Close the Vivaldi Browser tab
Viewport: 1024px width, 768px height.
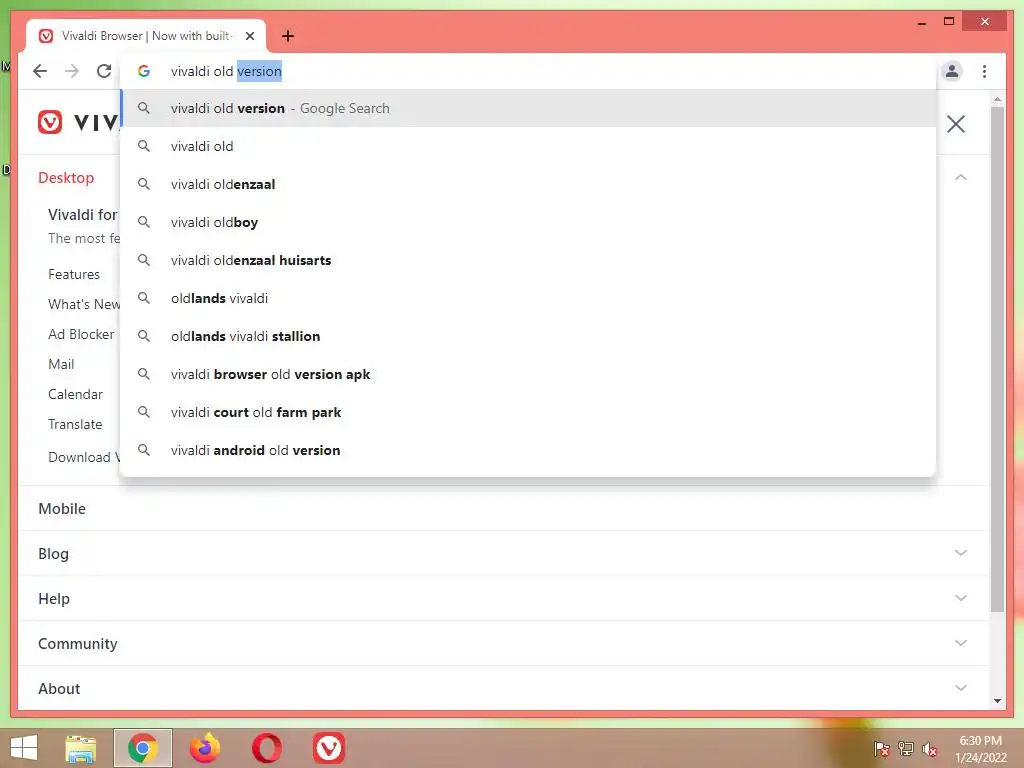249,36
